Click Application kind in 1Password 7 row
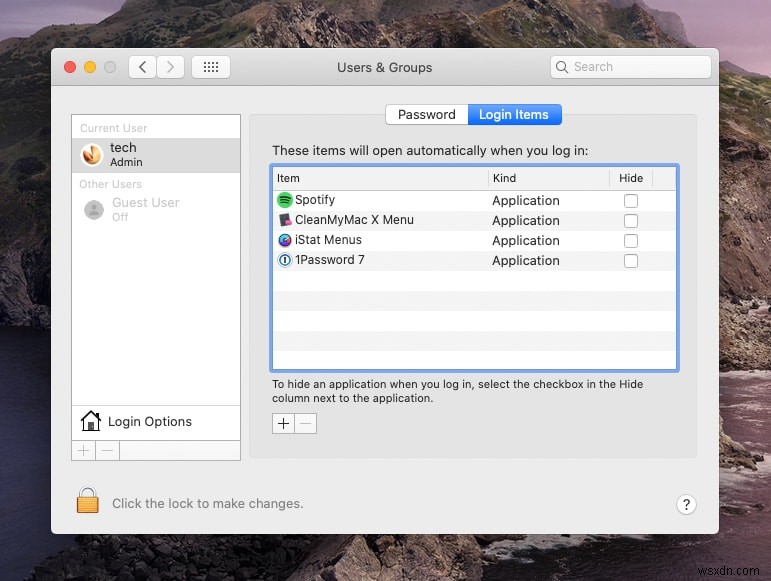Image resolution: width=771 pixels, height=581 pixels. 526,261
